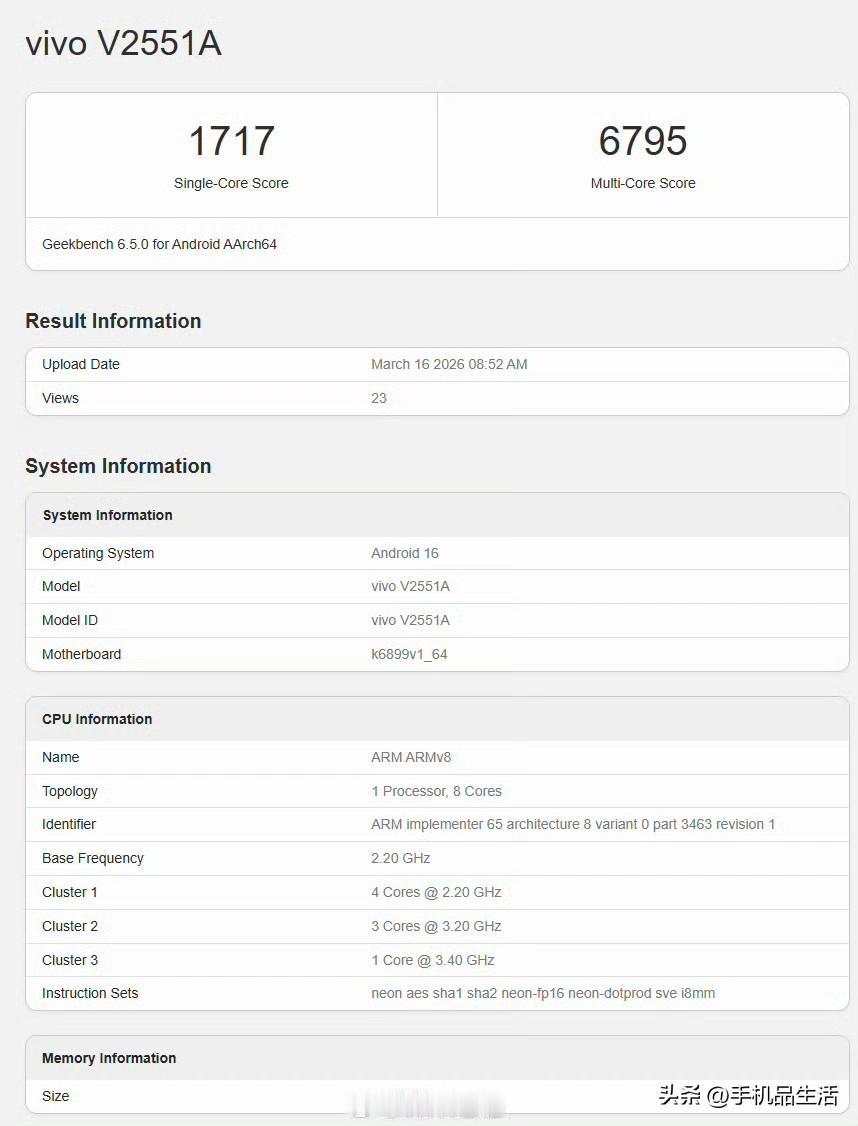Screen dimensions: 858x1126
Task: Select 4 Cores @ 2.20 GHz value
Action: pos(437,892)
